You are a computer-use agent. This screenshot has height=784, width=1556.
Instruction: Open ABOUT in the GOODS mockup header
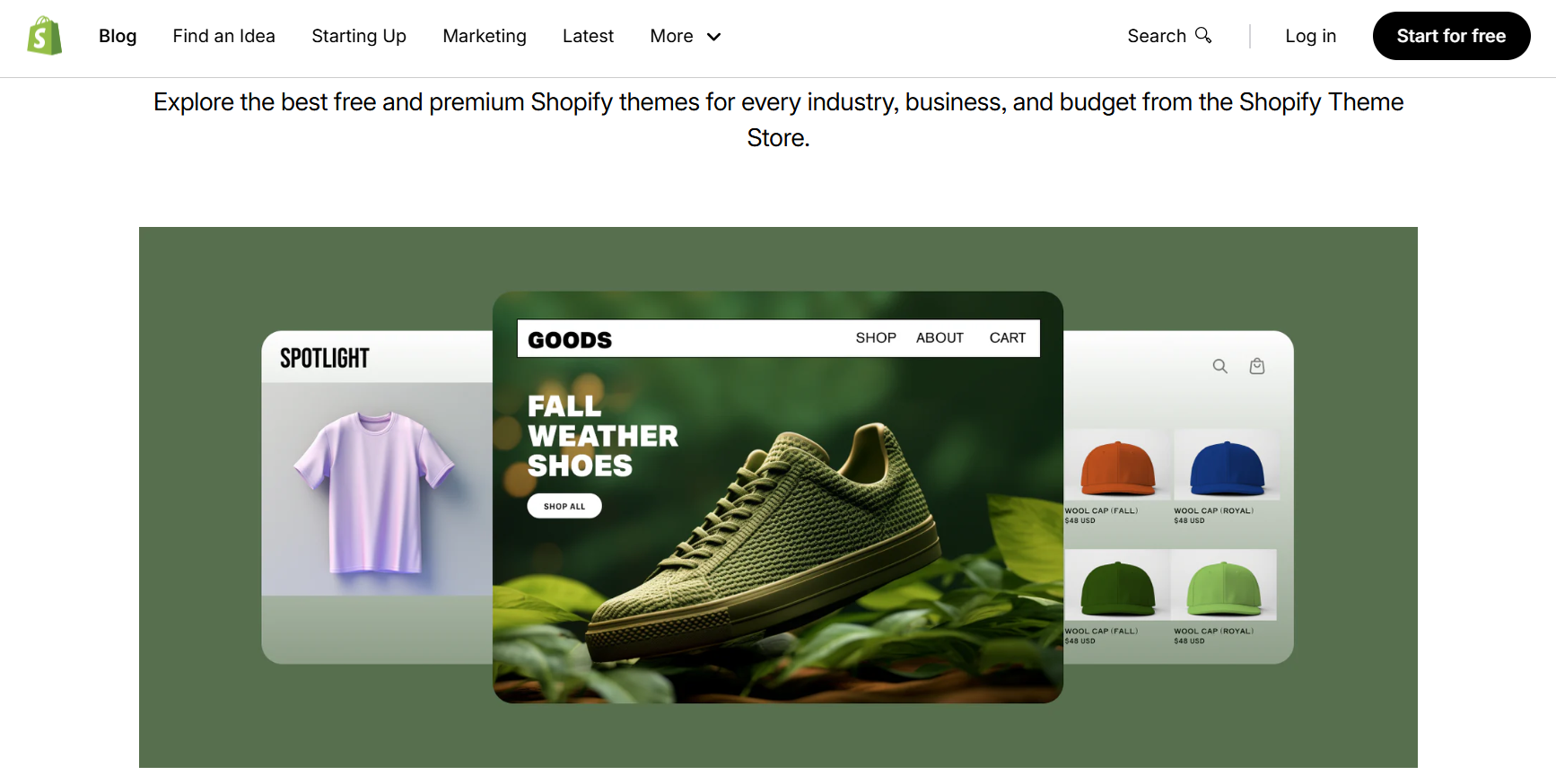[940, 337]
